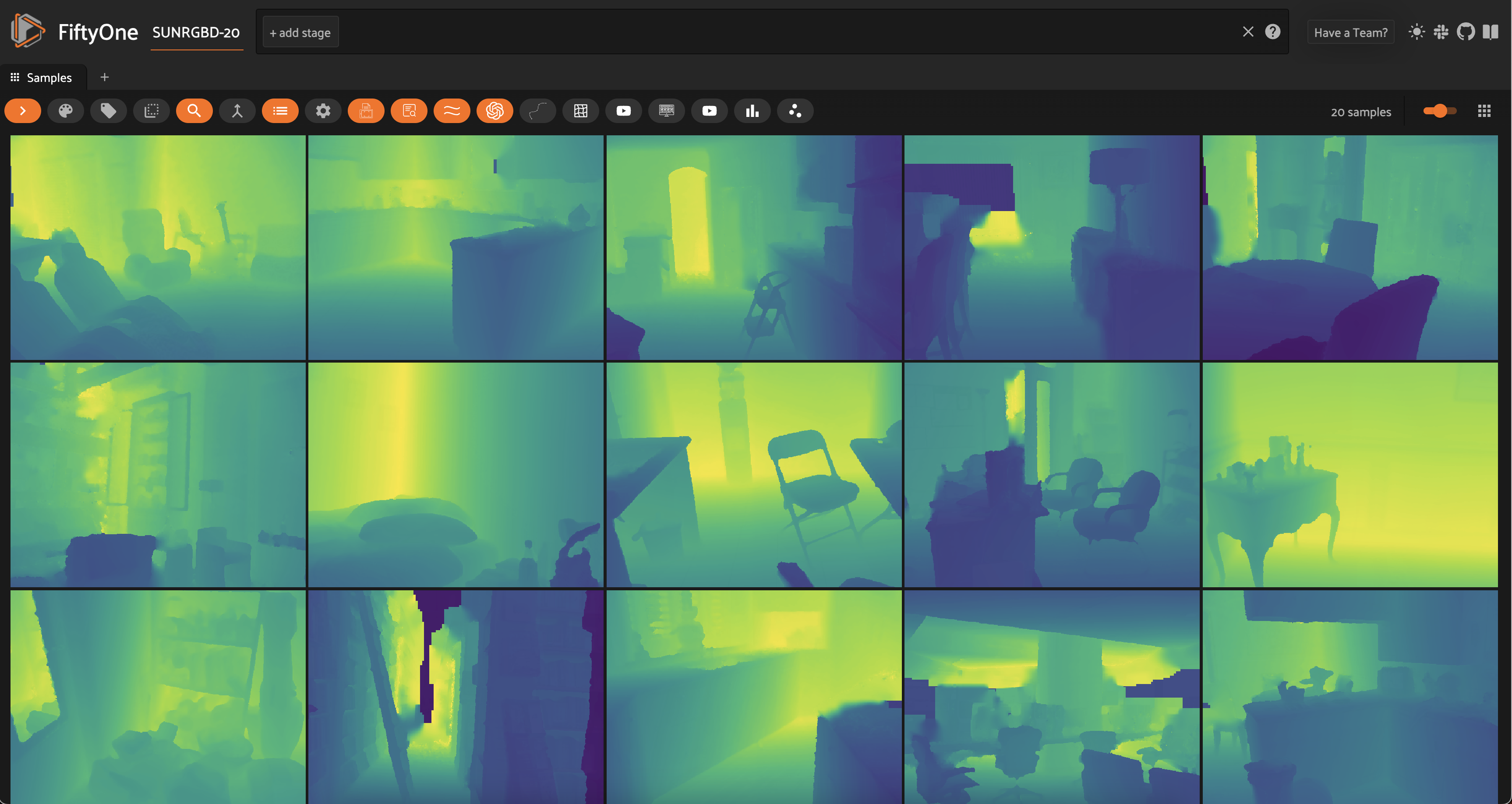Open the GitHub repository icon
1512x804 pixels.
tap(1466, 32)
